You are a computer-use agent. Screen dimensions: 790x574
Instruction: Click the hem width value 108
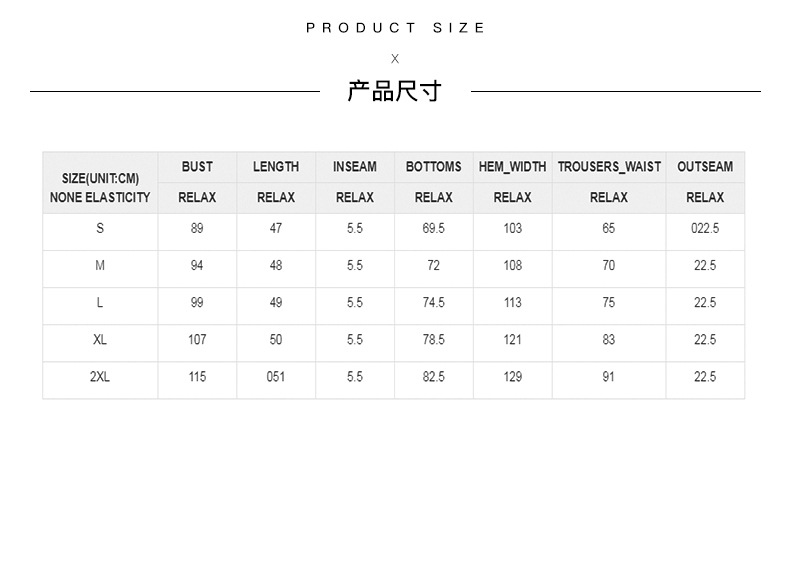tap(513, 266)
